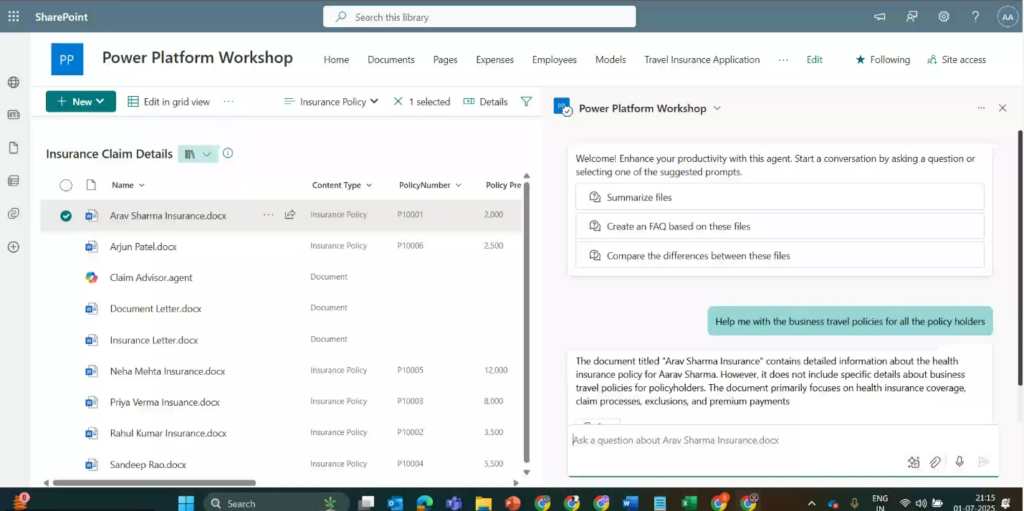Viewport: 1024px width, 511px height.
Task: Open the Content Type column dropdown
Action: 342,185
